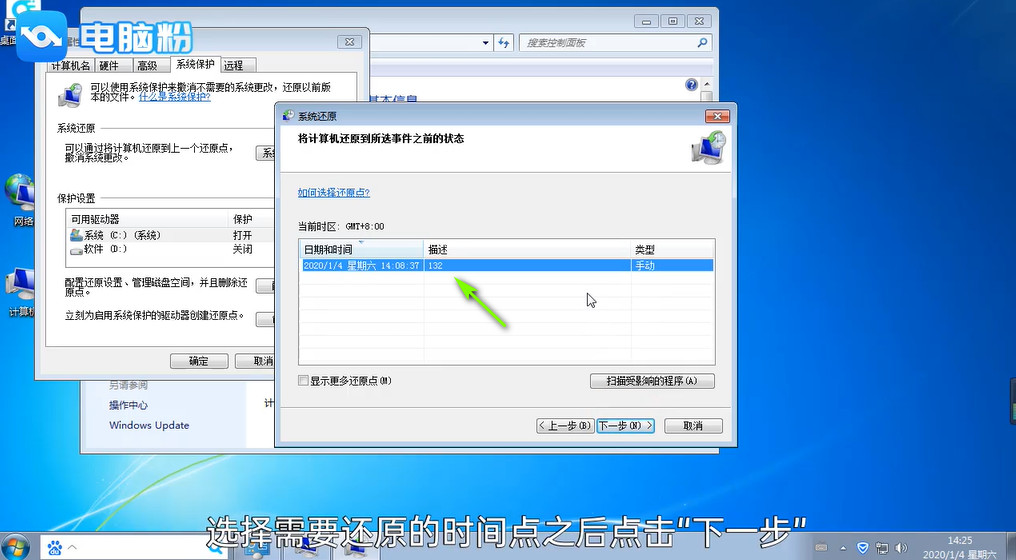The height and width of the screenshot is (560, 1016).
Task: Open Windows Update link in Control Panel
Action: (149, 425)
